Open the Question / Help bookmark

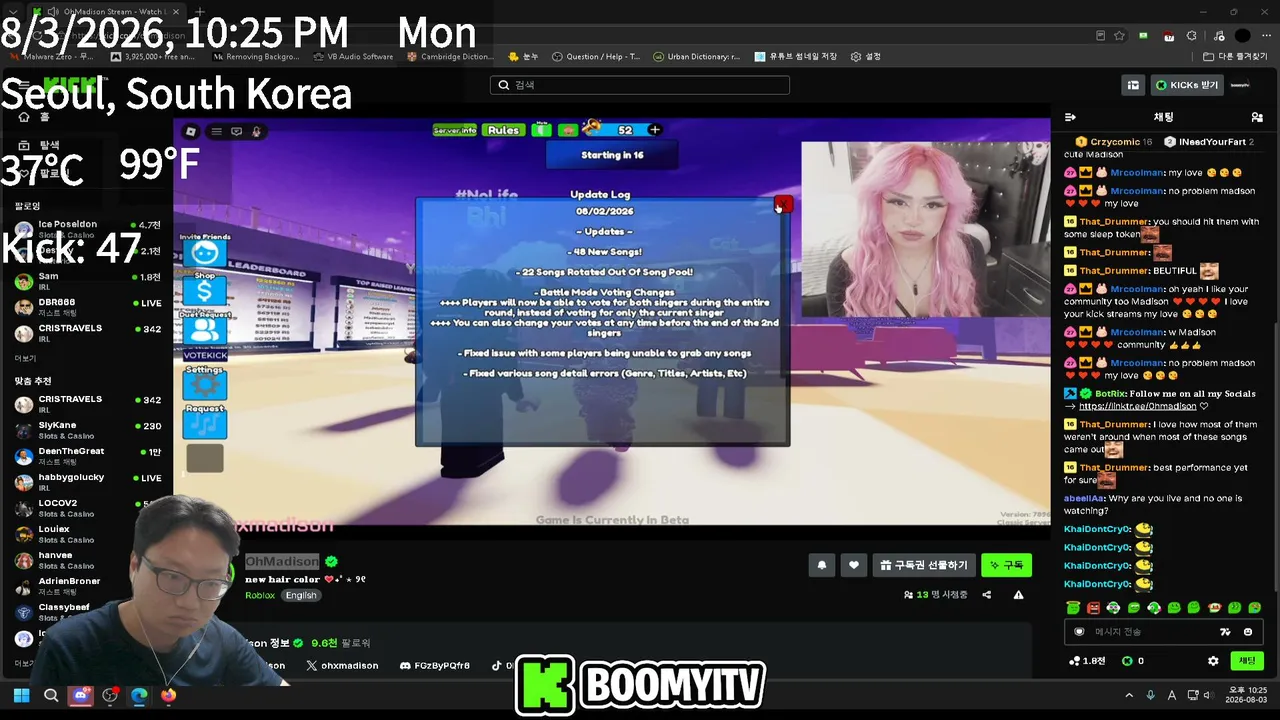tap(596, 57)
